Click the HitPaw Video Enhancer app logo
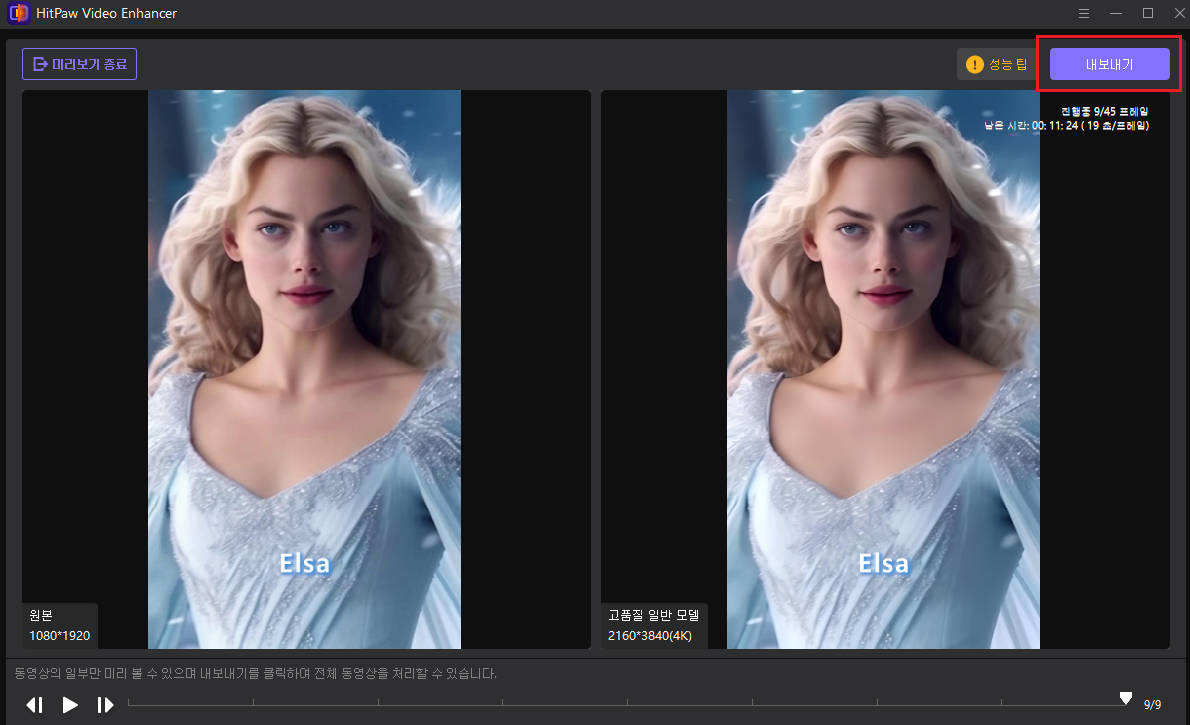 17,13
